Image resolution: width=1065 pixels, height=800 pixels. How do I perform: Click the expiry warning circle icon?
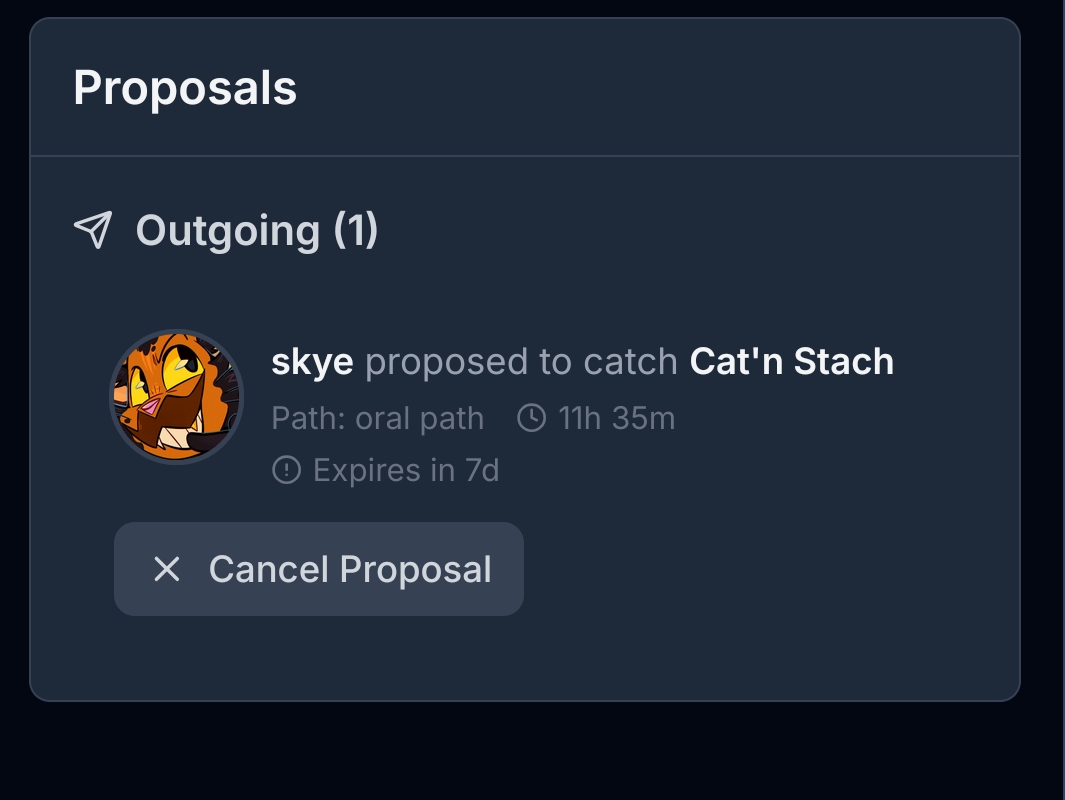click(286, 469)
